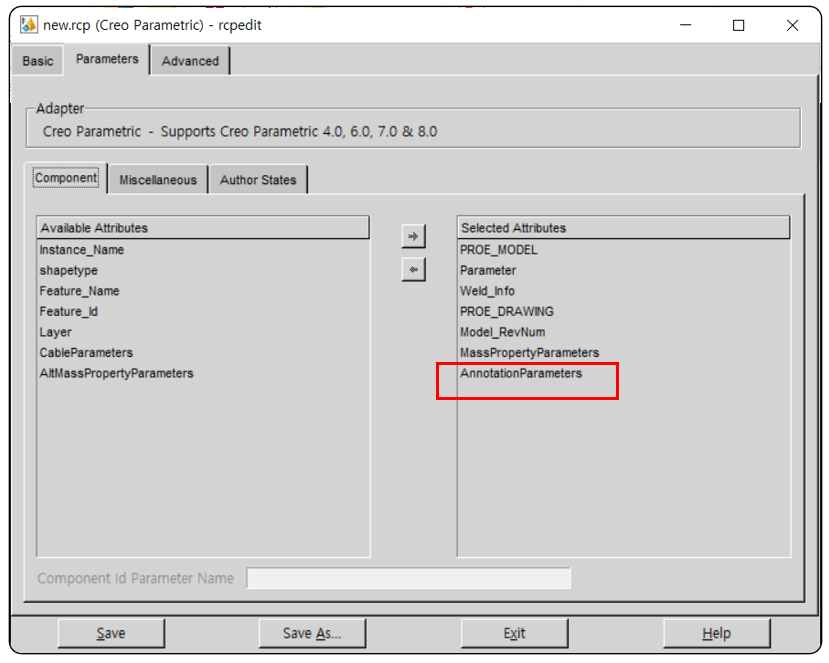Select AltMassPropertyParameters attribute
Screen dimensions: 829x663
pos(116,373)
